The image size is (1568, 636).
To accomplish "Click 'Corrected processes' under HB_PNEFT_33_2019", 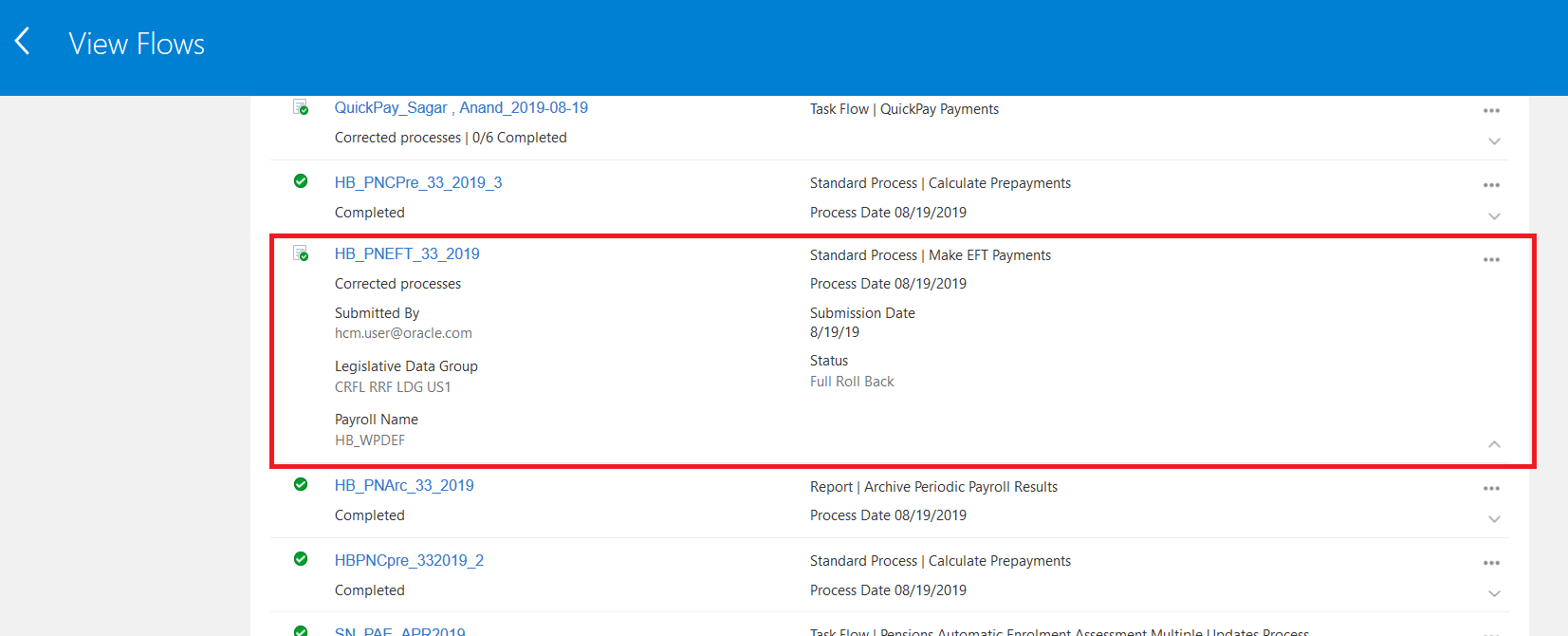I will point(397,284).
